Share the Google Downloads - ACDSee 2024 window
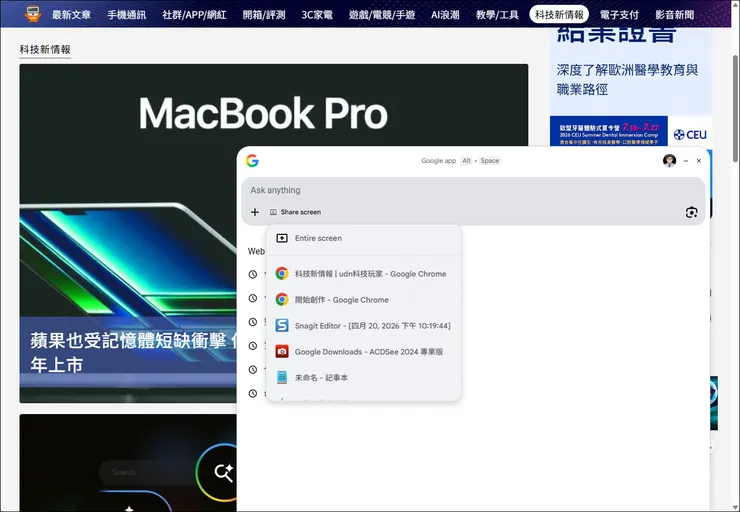The height and width of the screenshot is (512, 740). 363,352
